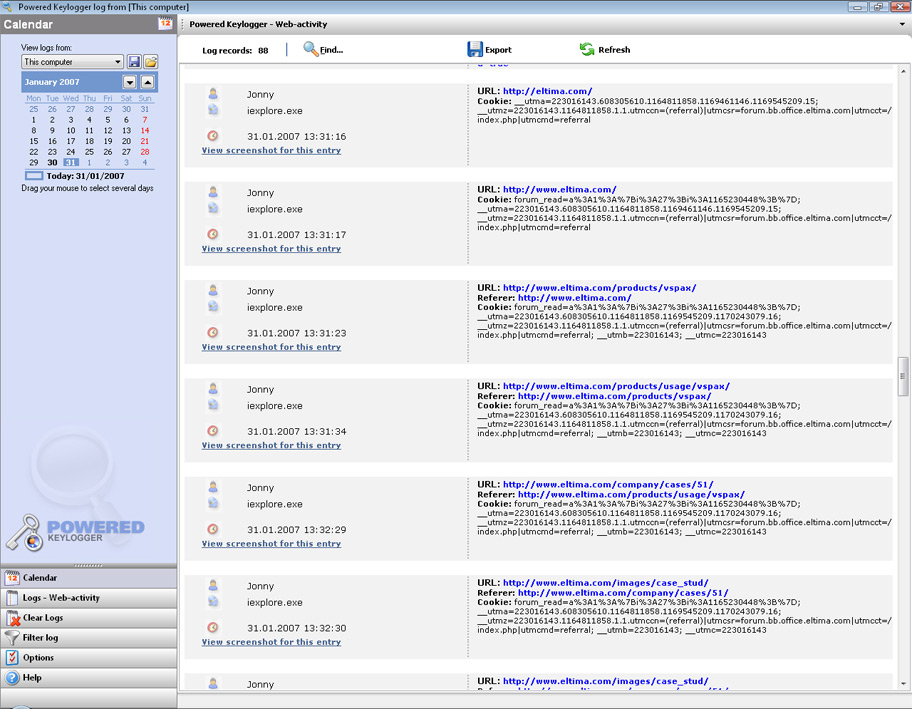The height and width of the screenshot is (709, 912).
Task: Click the Clear Logs icon
Action: pos(13,618)
